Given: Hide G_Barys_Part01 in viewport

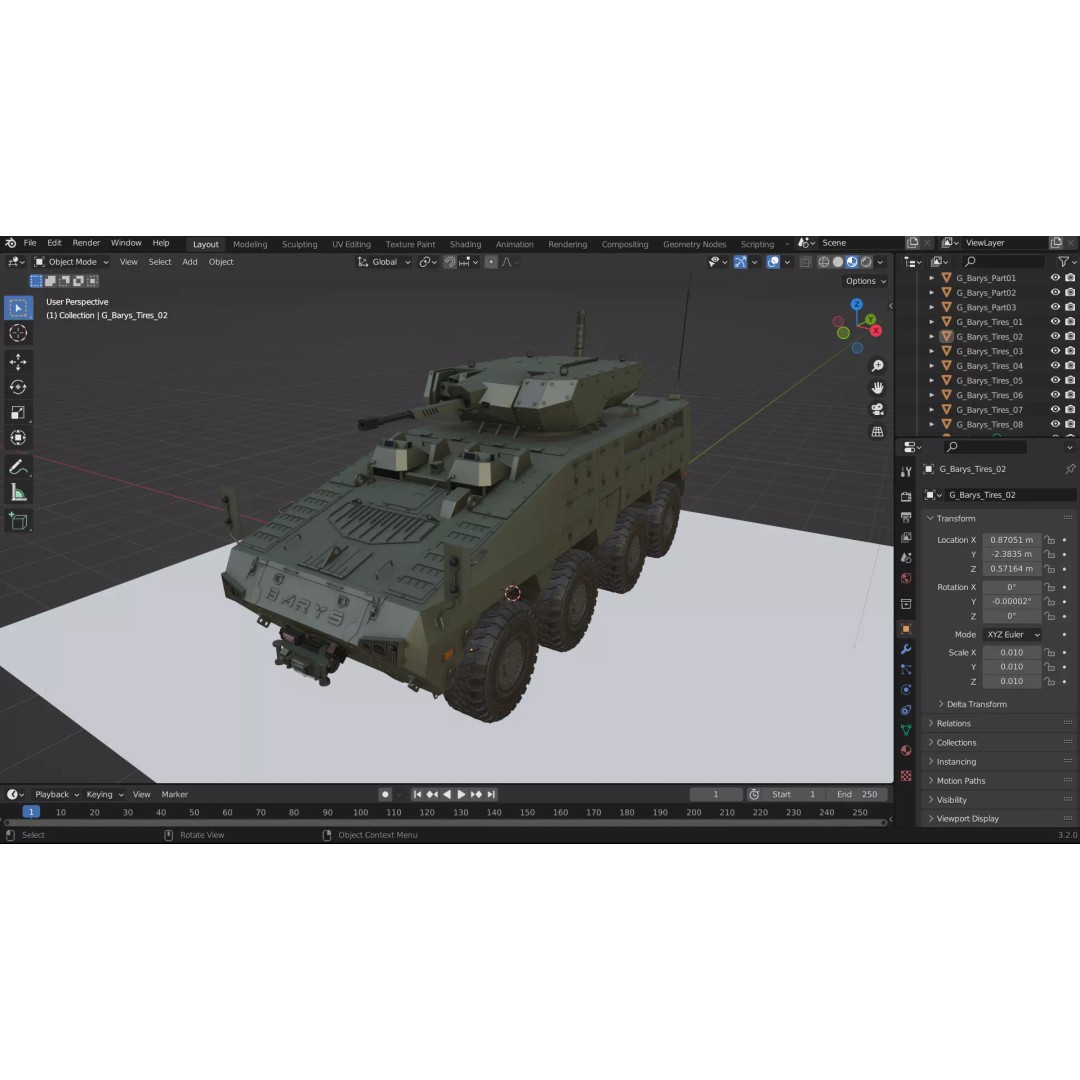Looking at the screenshot, I should [1055, 278].
